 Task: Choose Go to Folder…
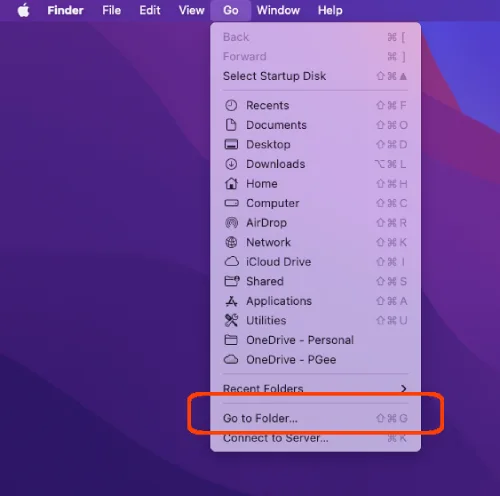(315, 418)
